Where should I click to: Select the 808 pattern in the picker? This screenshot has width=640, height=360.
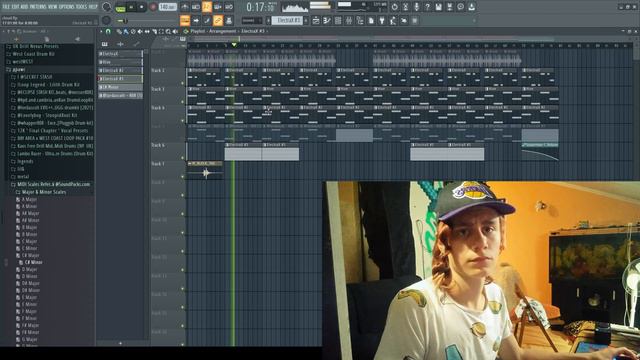120,96
